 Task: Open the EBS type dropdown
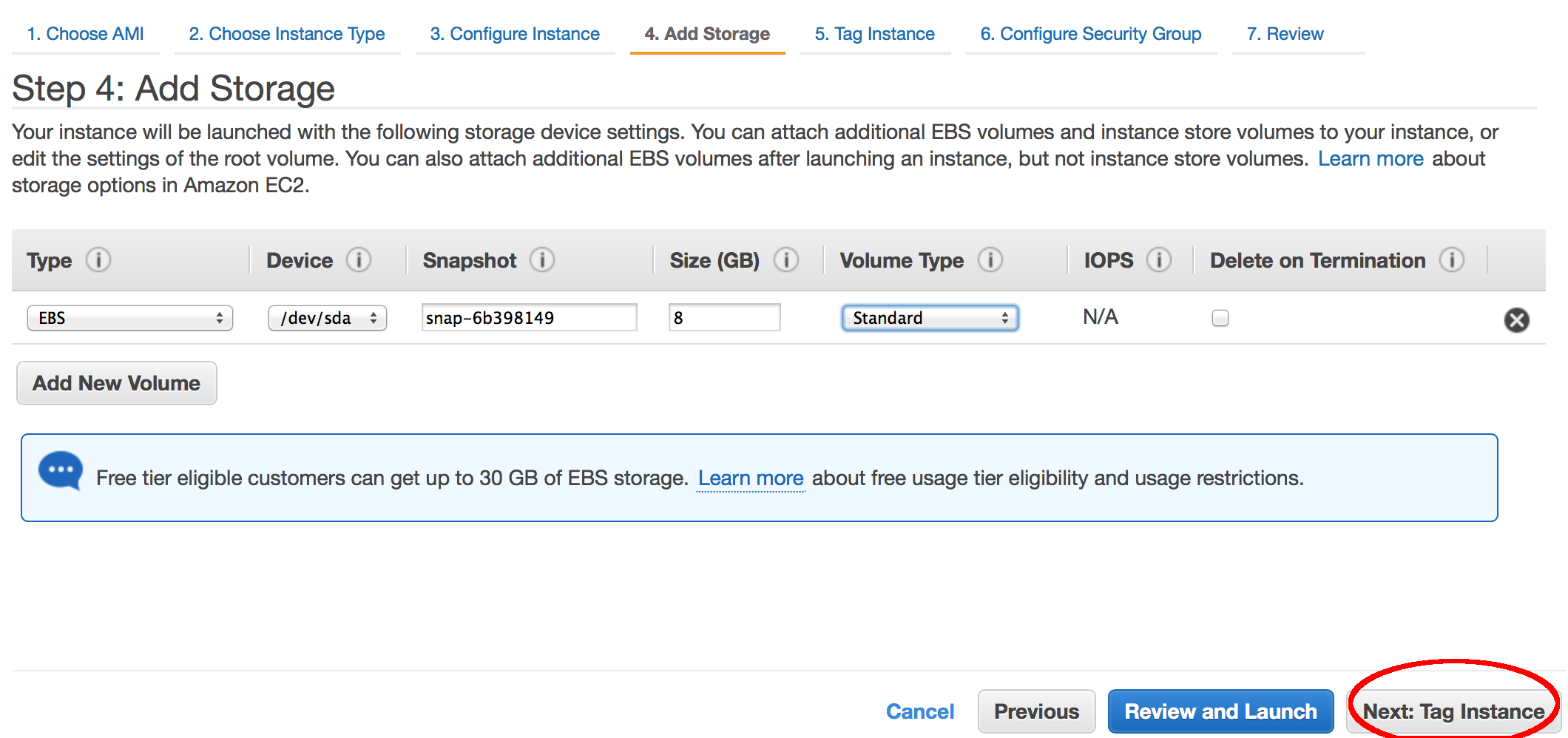coord(130,318)
